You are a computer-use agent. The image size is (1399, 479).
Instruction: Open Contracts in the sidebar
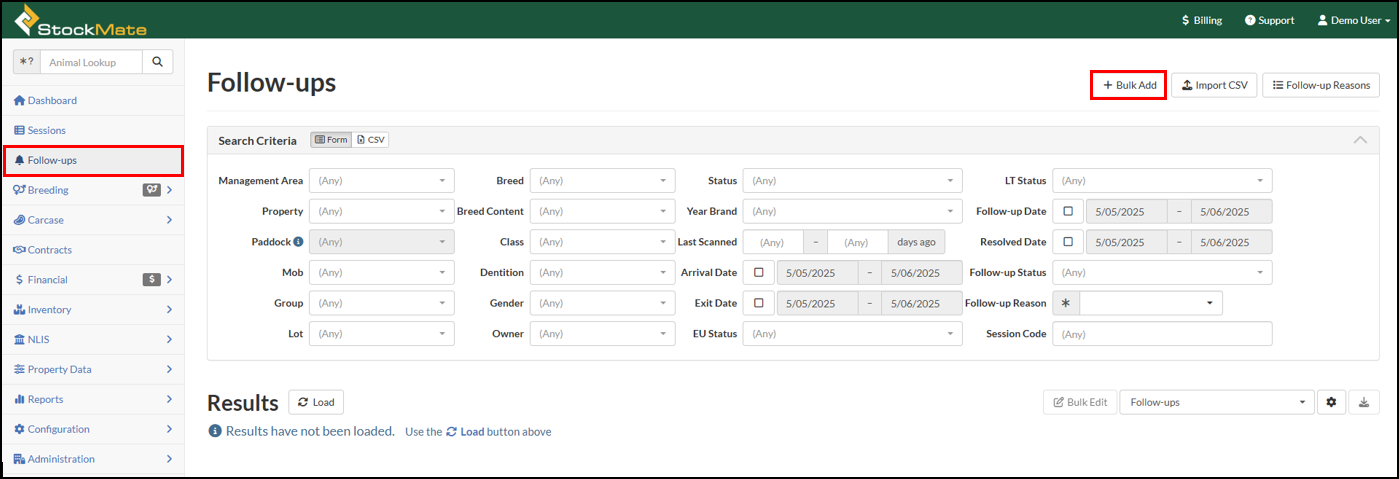pyautogui.click(x=92, y=250)
